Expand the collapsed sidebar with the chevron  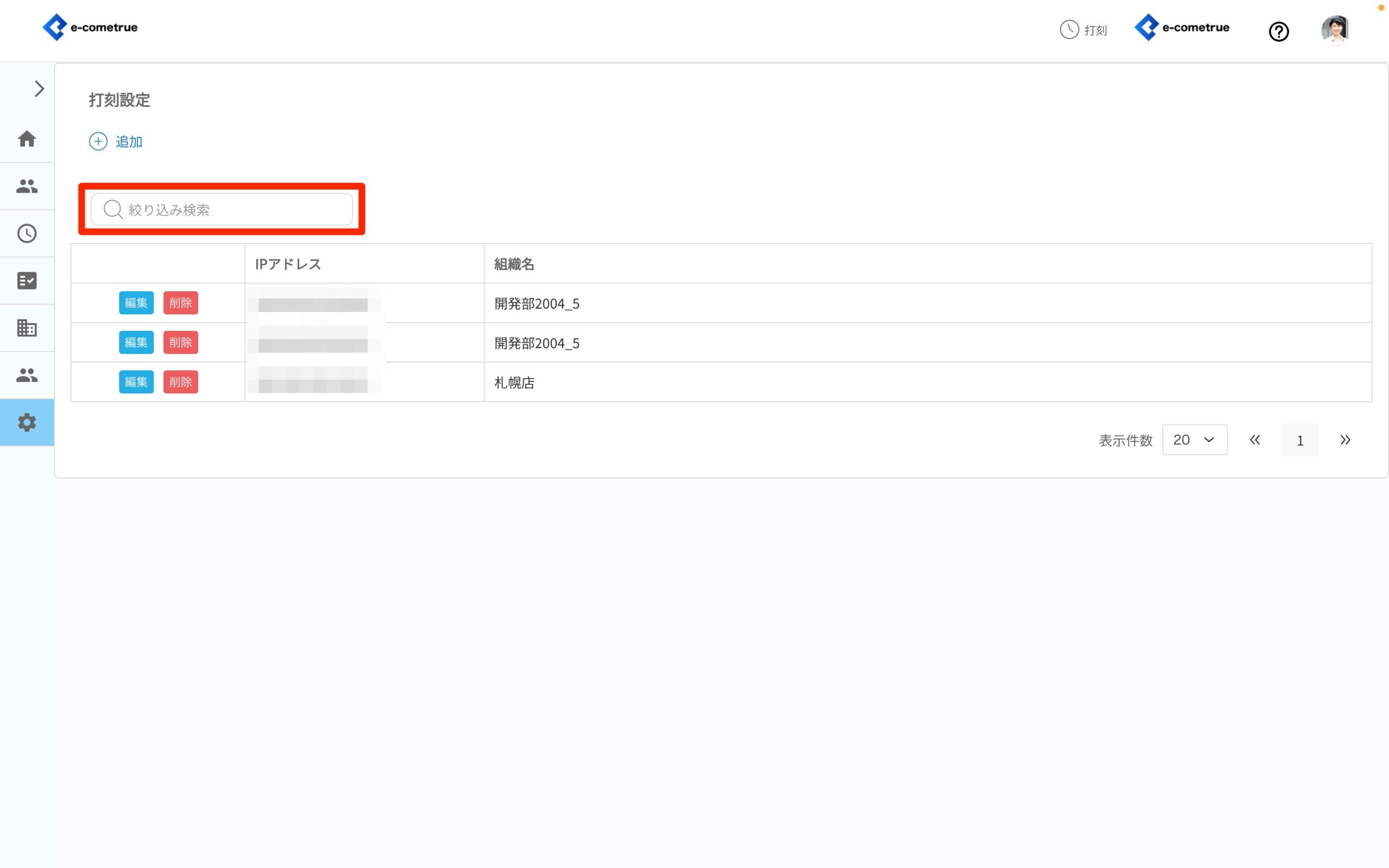(39, 89)
